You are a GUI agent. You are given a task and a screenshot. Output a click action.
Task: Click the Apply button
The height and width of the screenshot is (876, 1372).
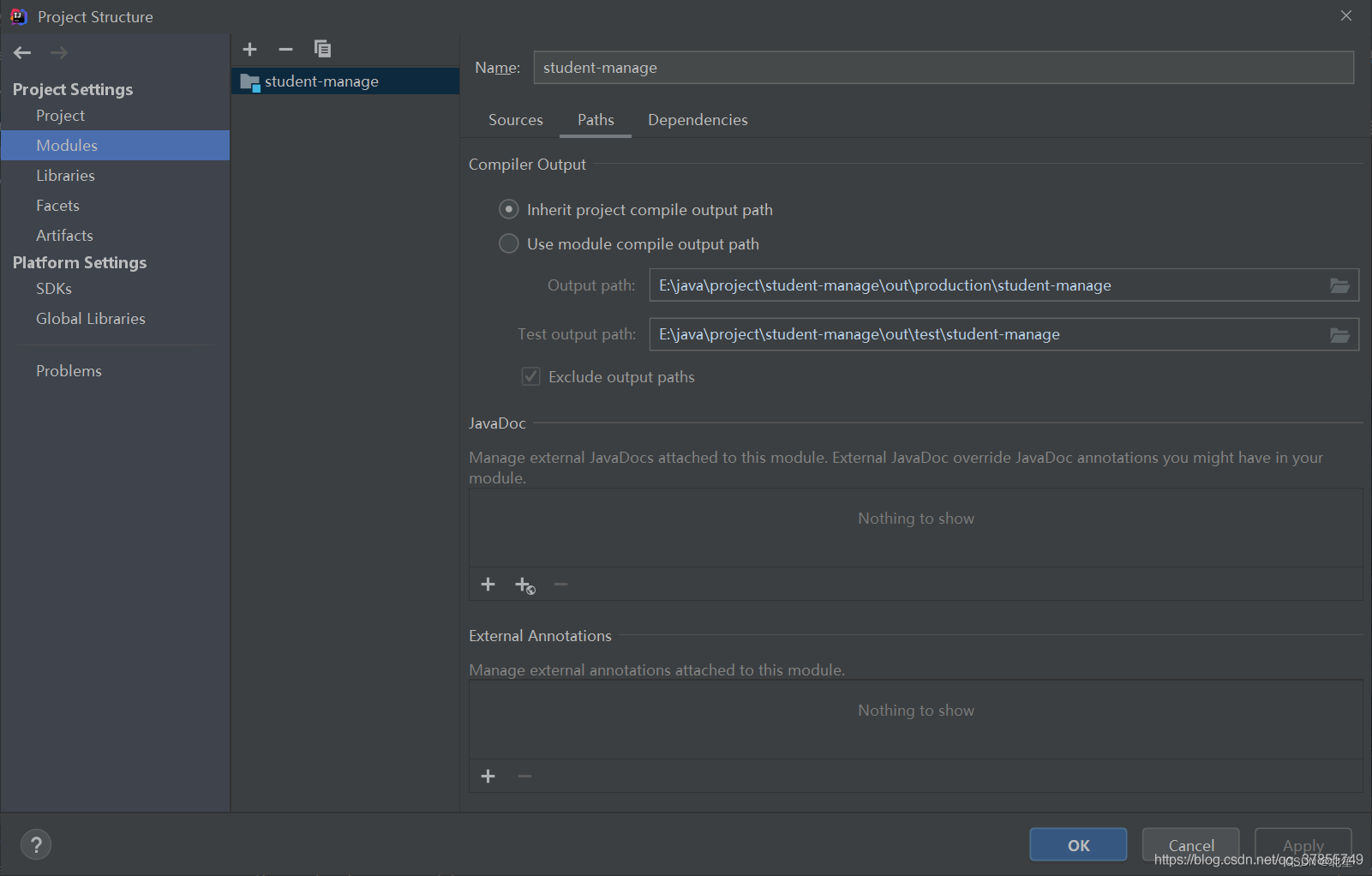coord(1303,845)
